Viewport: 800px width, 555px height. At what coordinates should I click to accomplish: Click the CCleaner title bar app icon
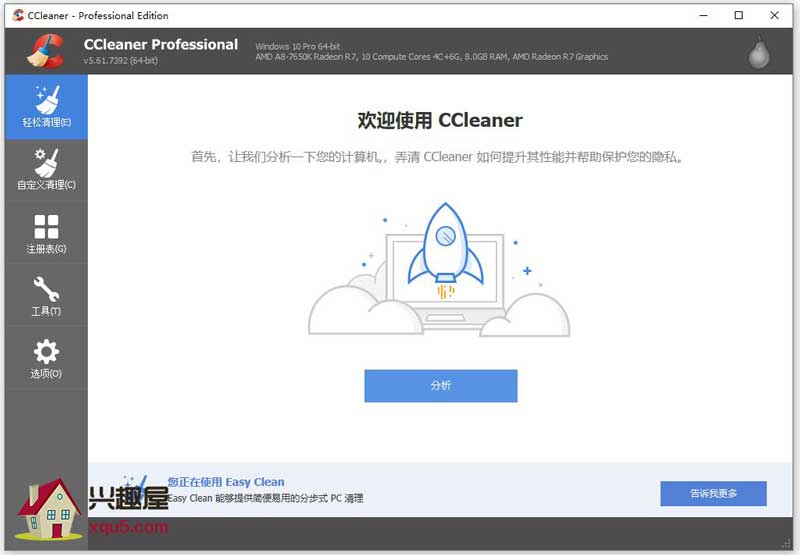[x=18, y=15]
